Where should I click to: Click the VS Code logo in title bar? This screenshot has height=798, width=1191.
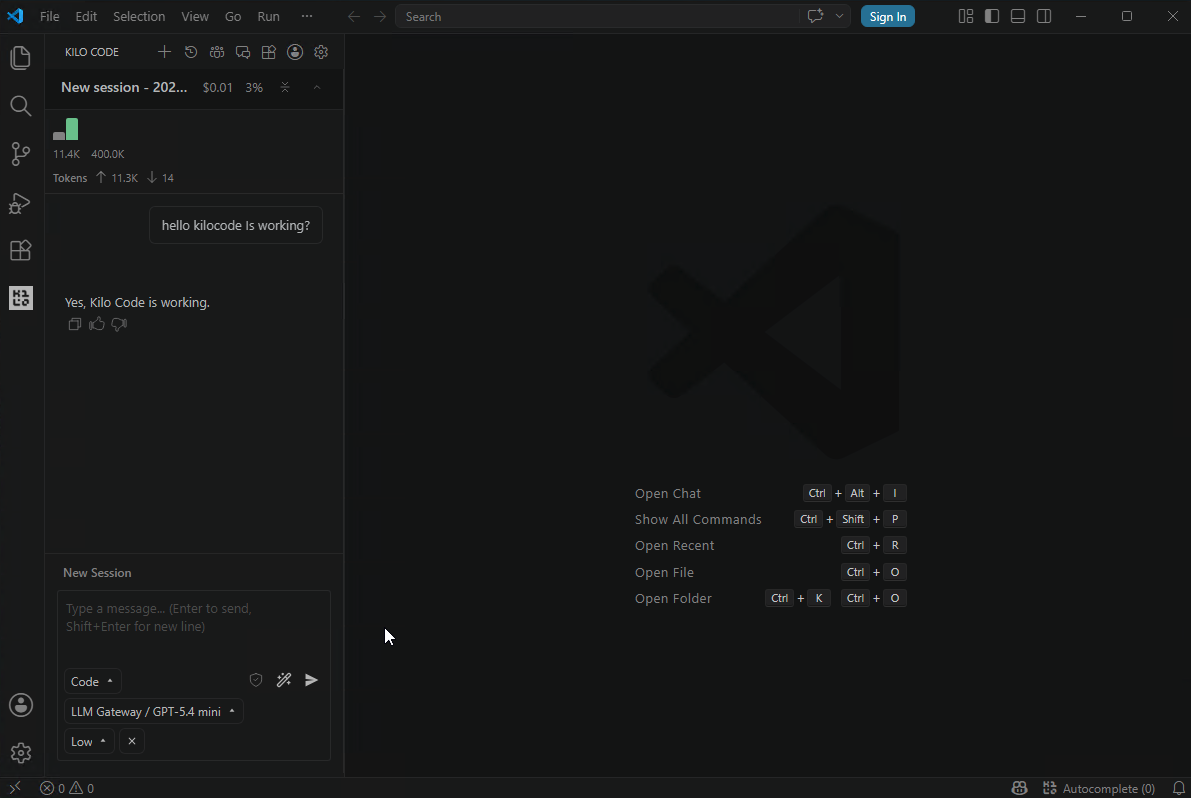(15, 16)
